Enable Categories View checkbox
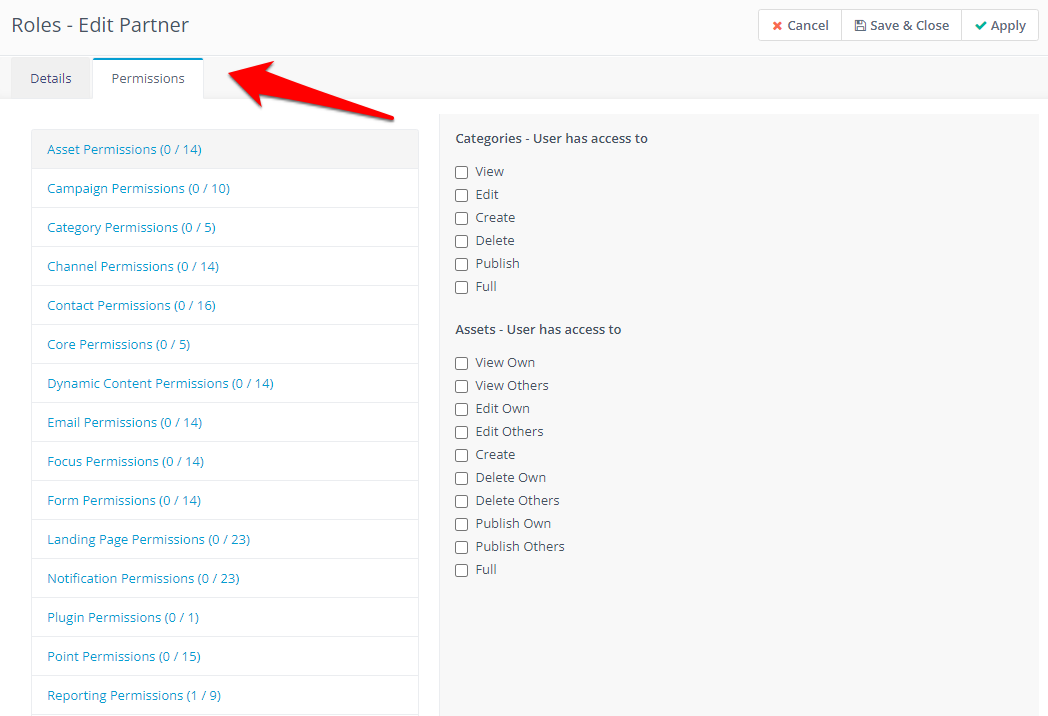Viewport: 1048px width, 716px height. 462,172
